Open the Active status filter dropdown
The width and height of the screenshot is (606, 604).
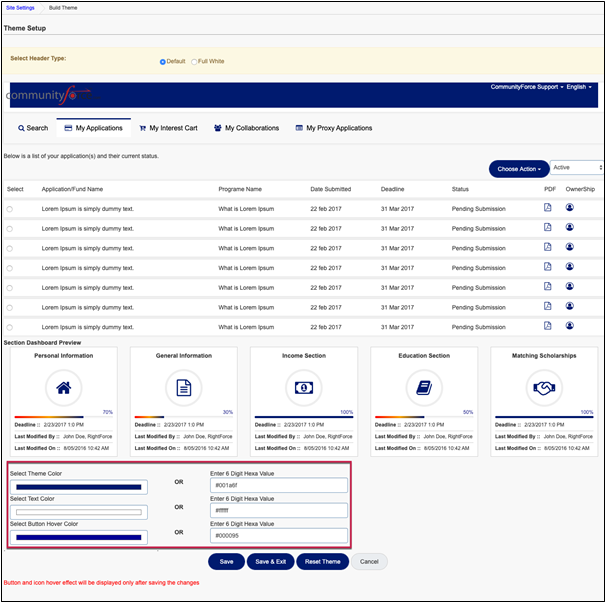[x=576, y=168]
